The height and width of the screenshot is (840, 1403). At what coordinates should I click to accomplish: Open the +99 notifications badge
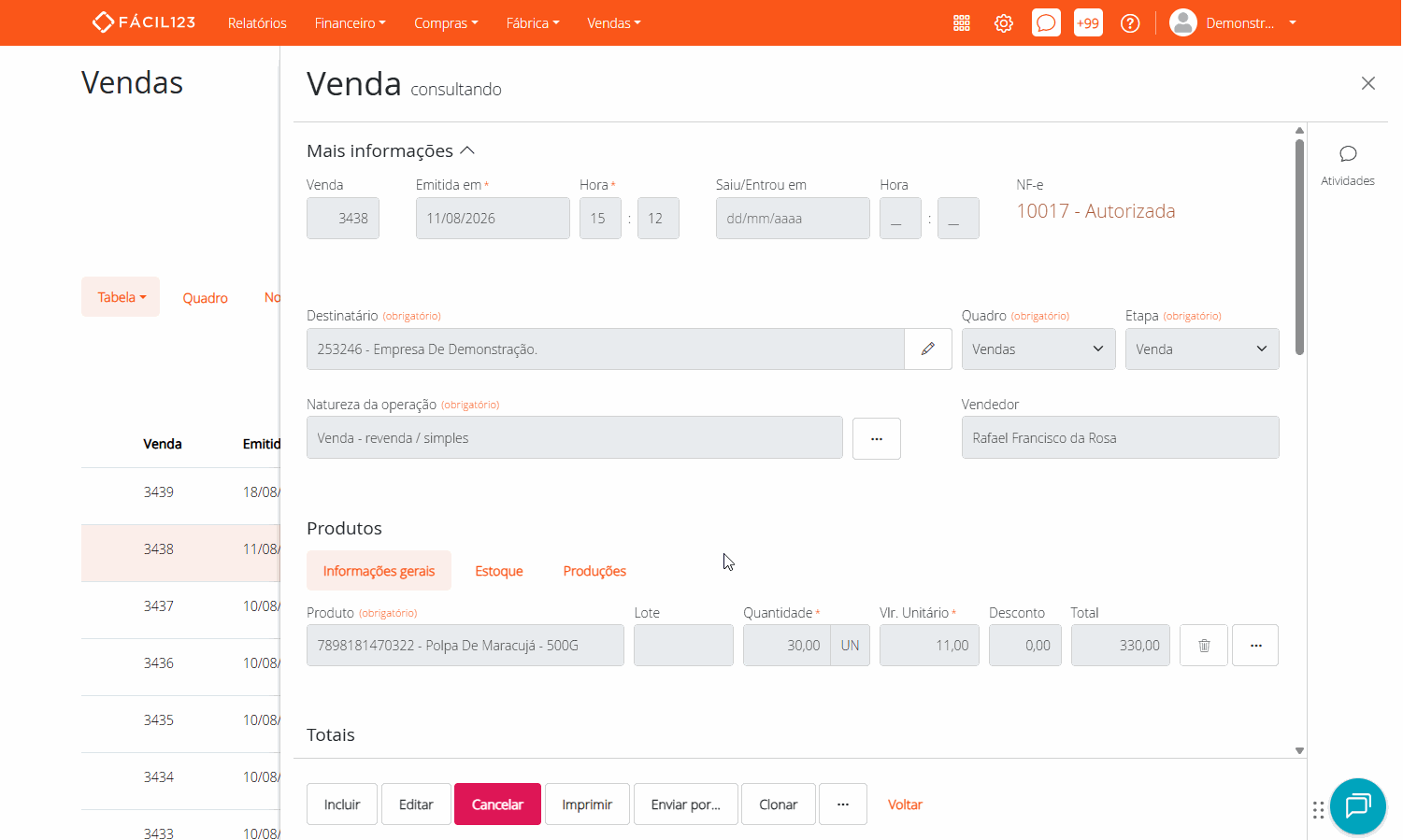[1088, 23]
